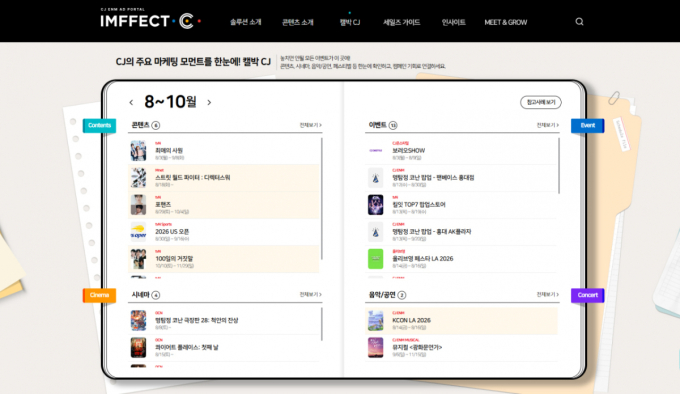This screenshot has width=680, height=394.
Task: View all in 음악/공연 section (전체보기)
Action: 548,294
